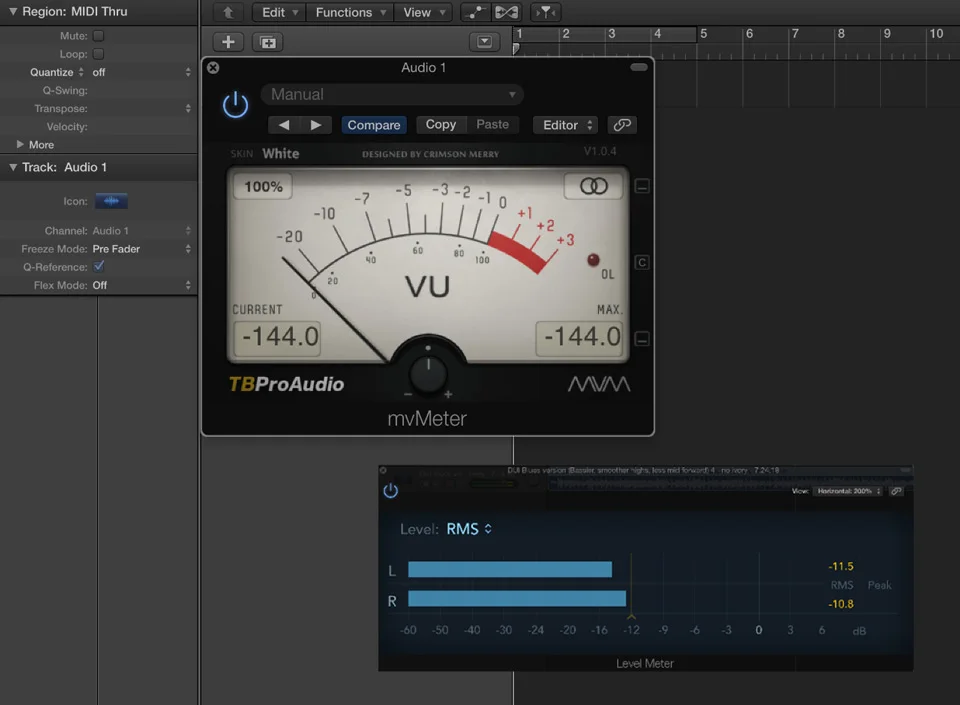This screenshot has height=705, width=960.
Task: Click the Copy button in plugin header
Action: point(441,124)
